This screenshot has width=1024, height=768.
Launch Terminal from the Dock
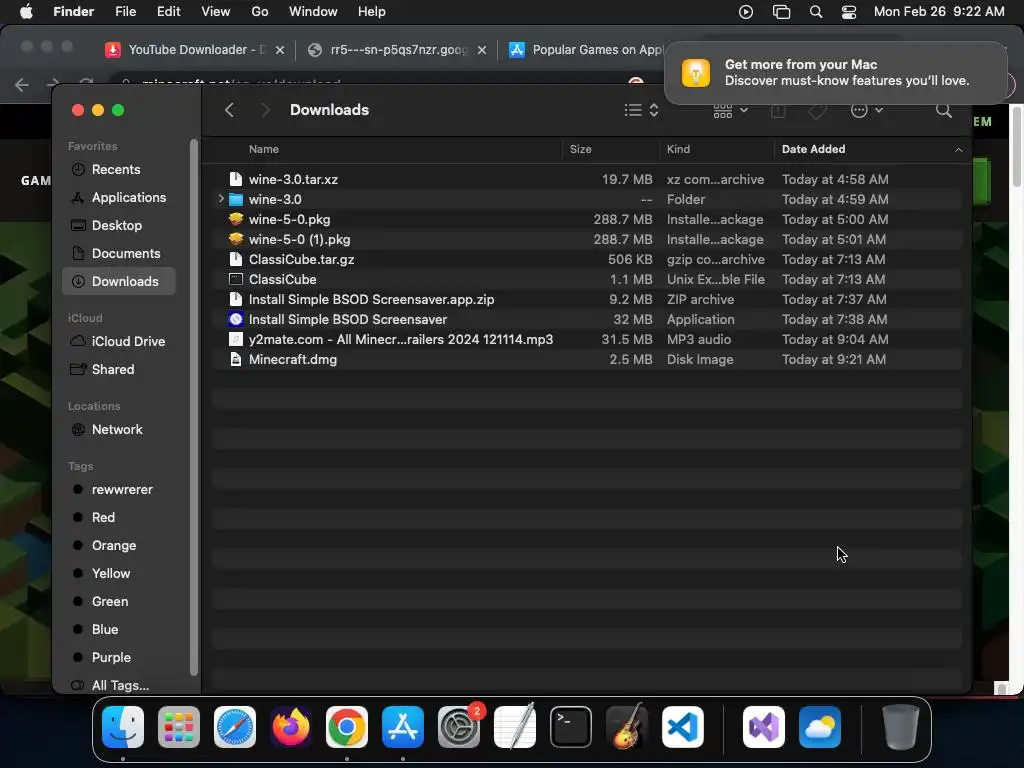[x=571, y=727]
